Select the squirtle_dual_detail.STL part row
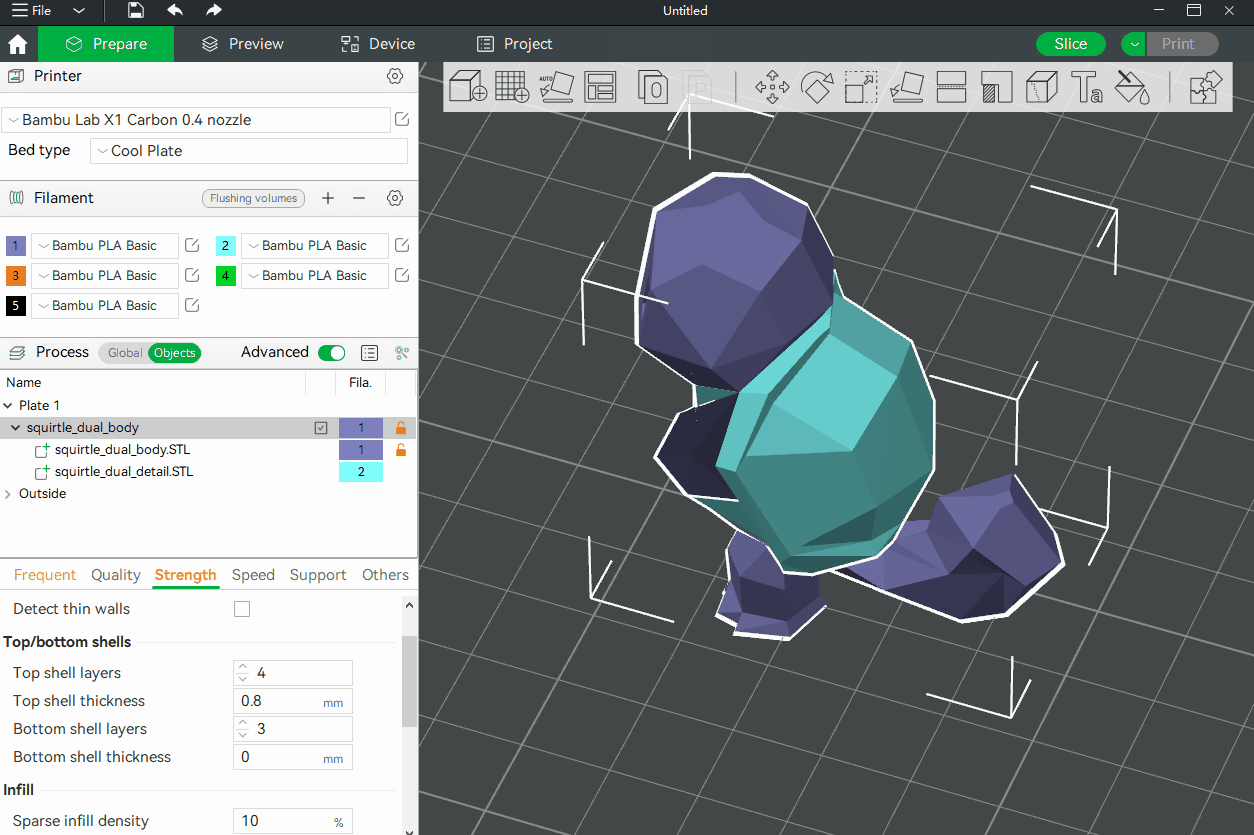This screenshot has width=1254, height=835. pos(208,472)
